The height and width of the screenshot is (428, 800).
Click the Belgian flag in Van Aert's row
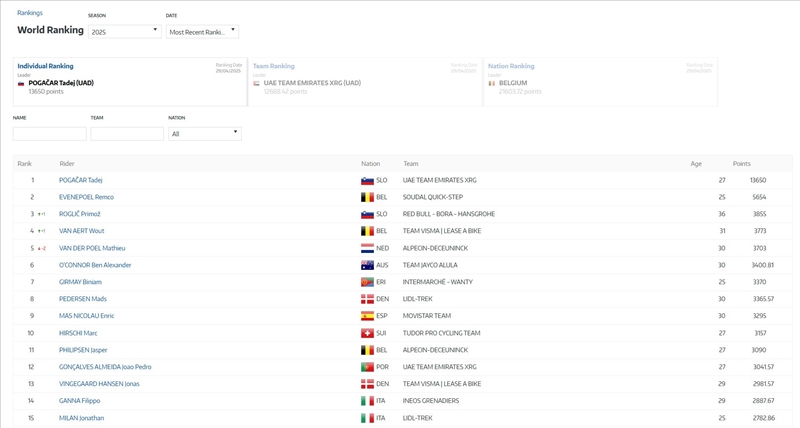(367, 231)
